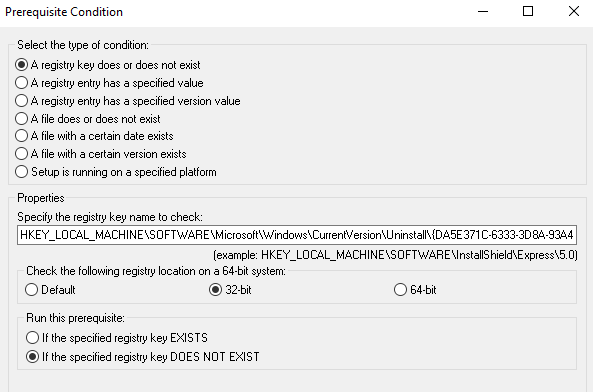Minimize the Prerequisite Condition window
The height and width of the screenshot is (392, 593).
pyautogui.click(x=483, y=12)
